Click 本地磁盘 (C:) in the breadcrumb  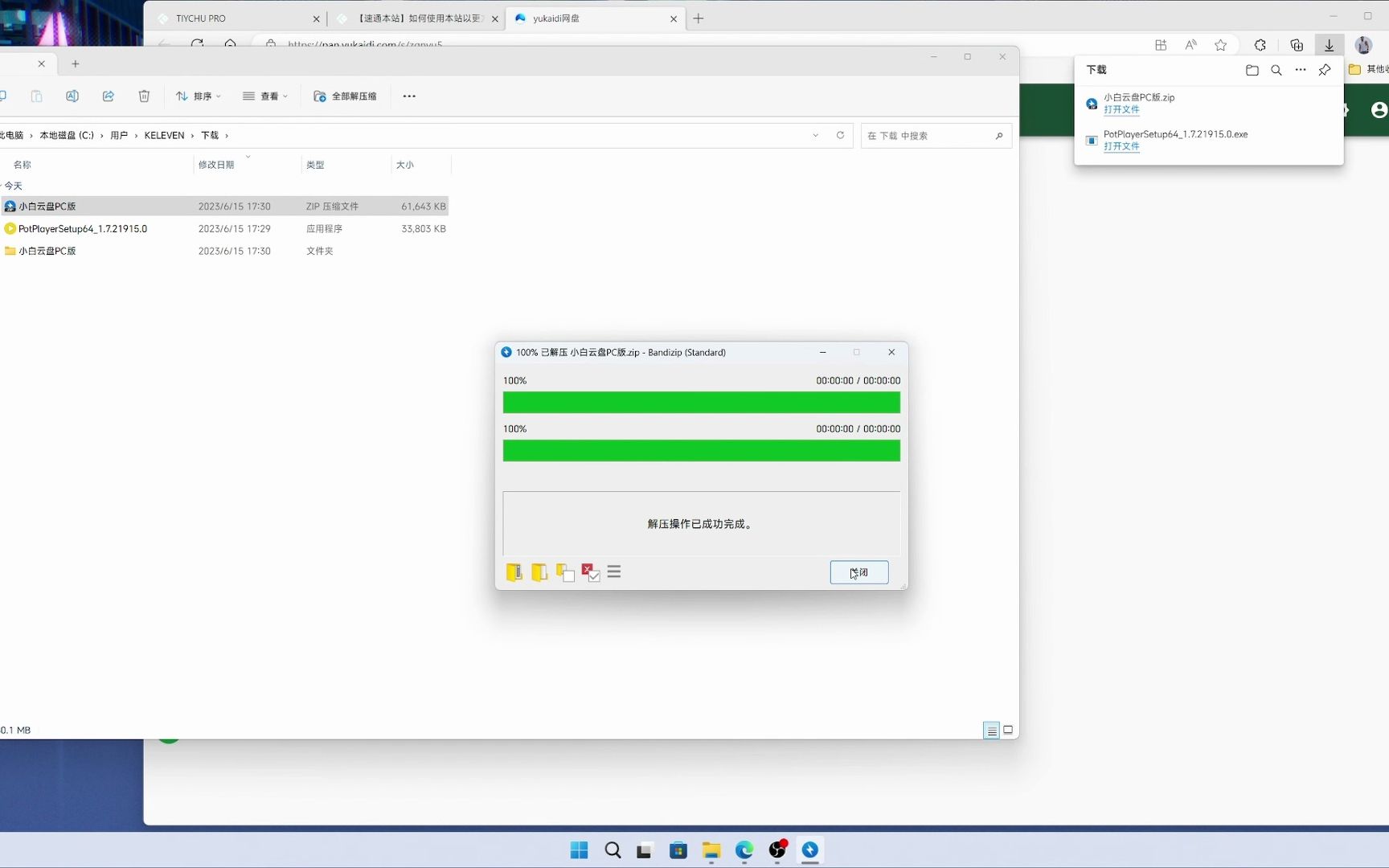tap(67, 136)
